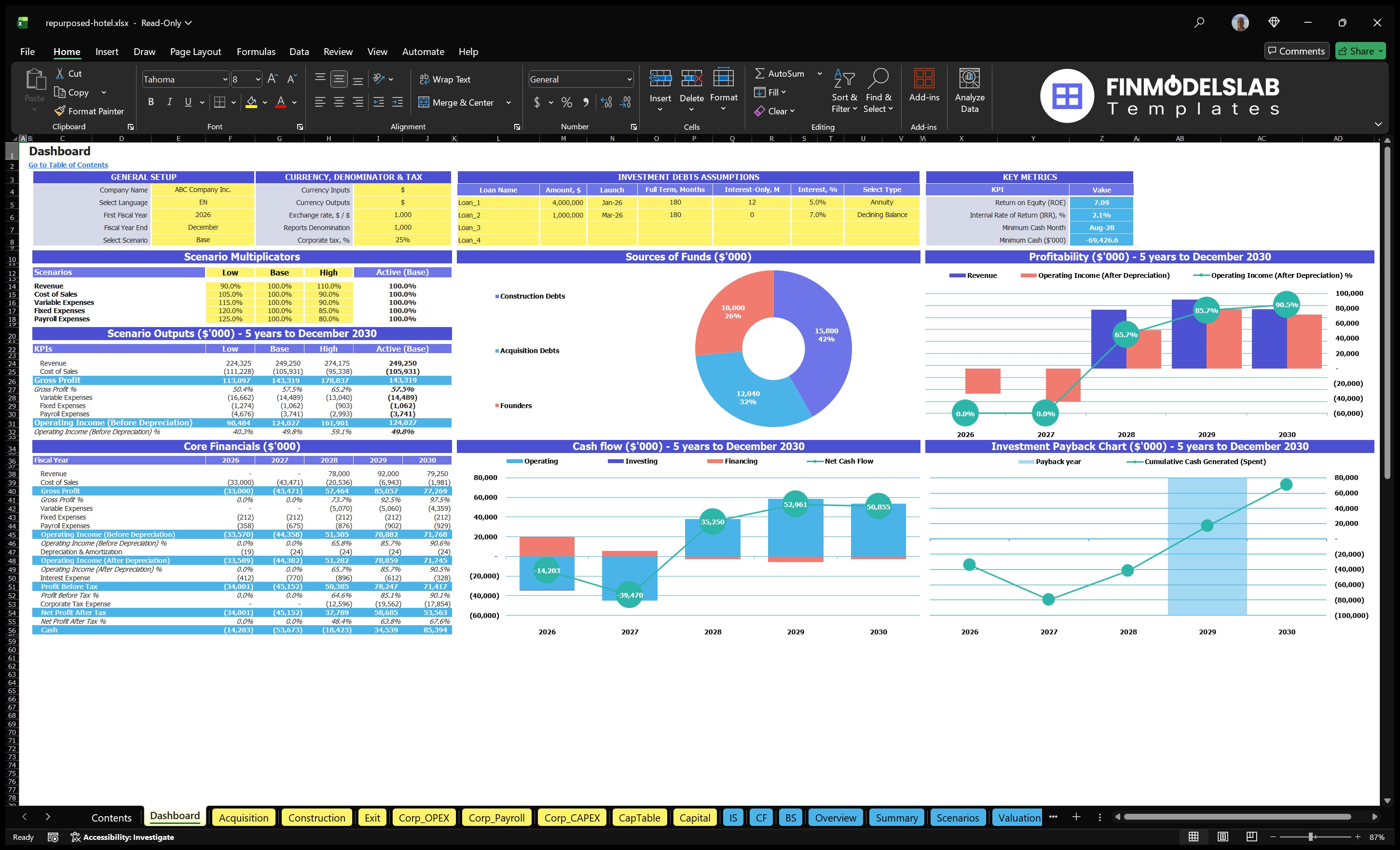Toggle italic formatting
Viewport: 1400px width, 850px height.
coord(169,101)
